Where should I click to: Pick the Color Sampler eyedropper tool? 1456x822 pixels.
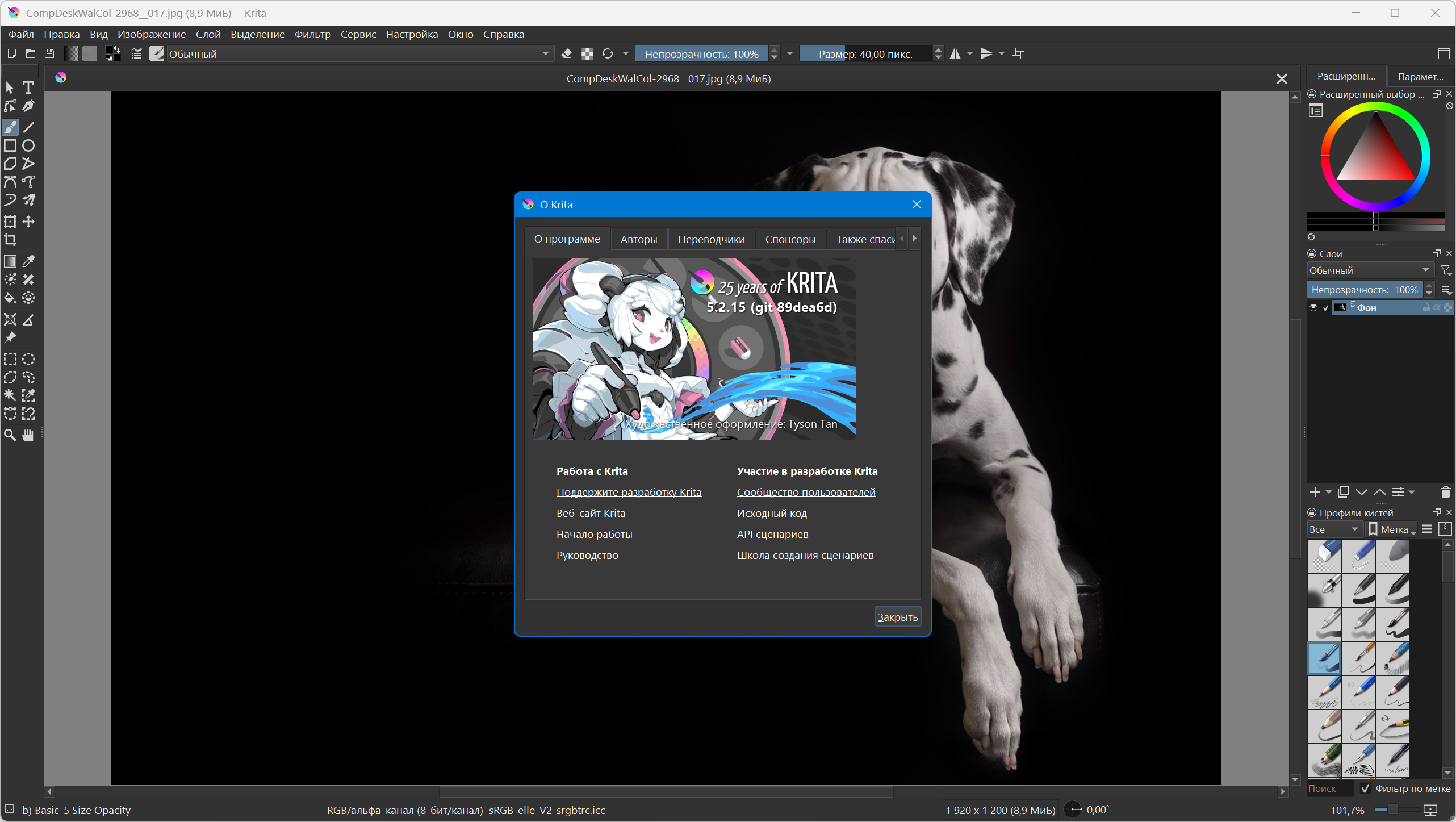pos(28,261)
